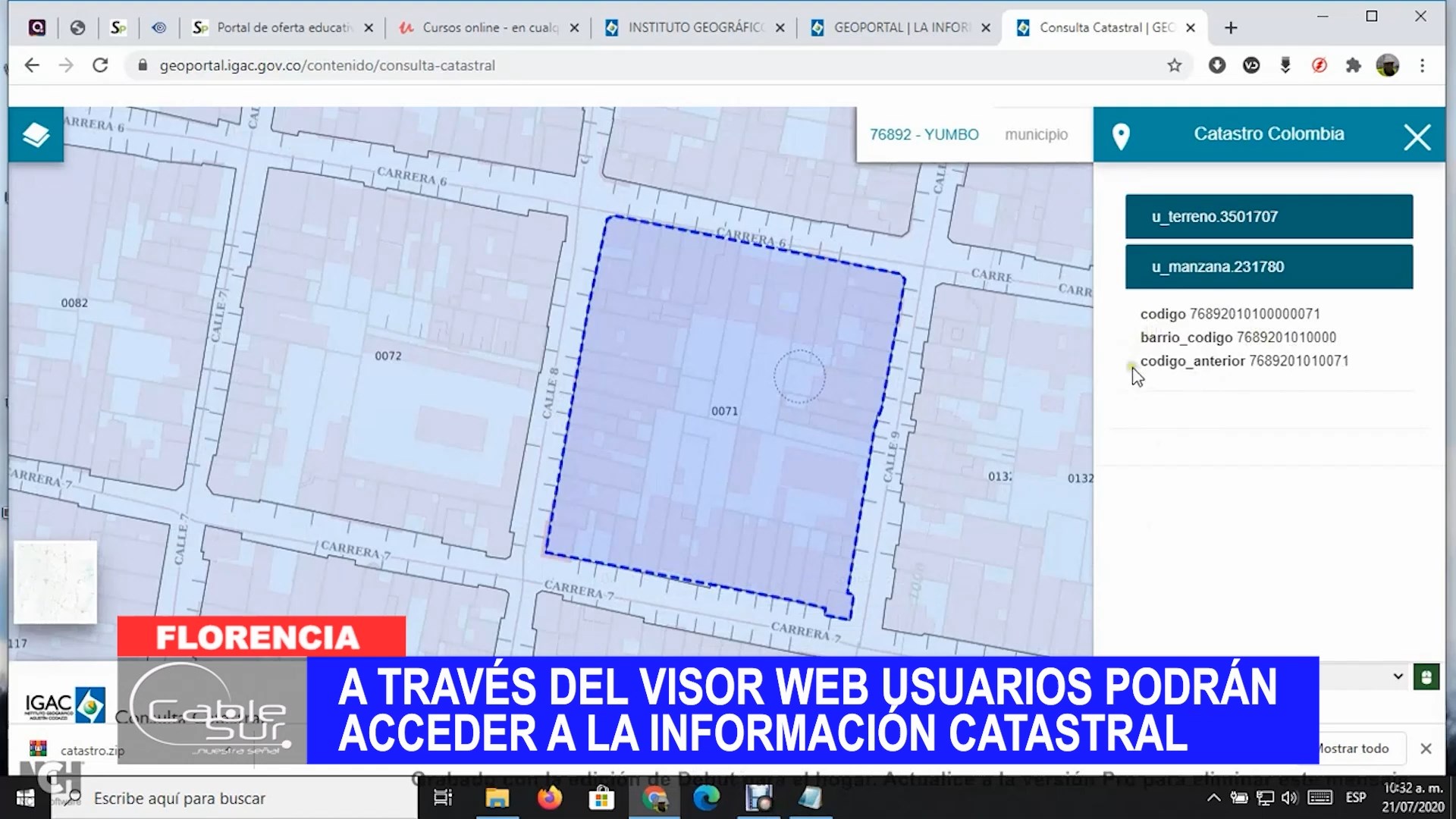The image size is (1456, 819).
Task: Switch to the INSTITUTO GEOGRÁFICO tab
Action: tap(695, 28)
